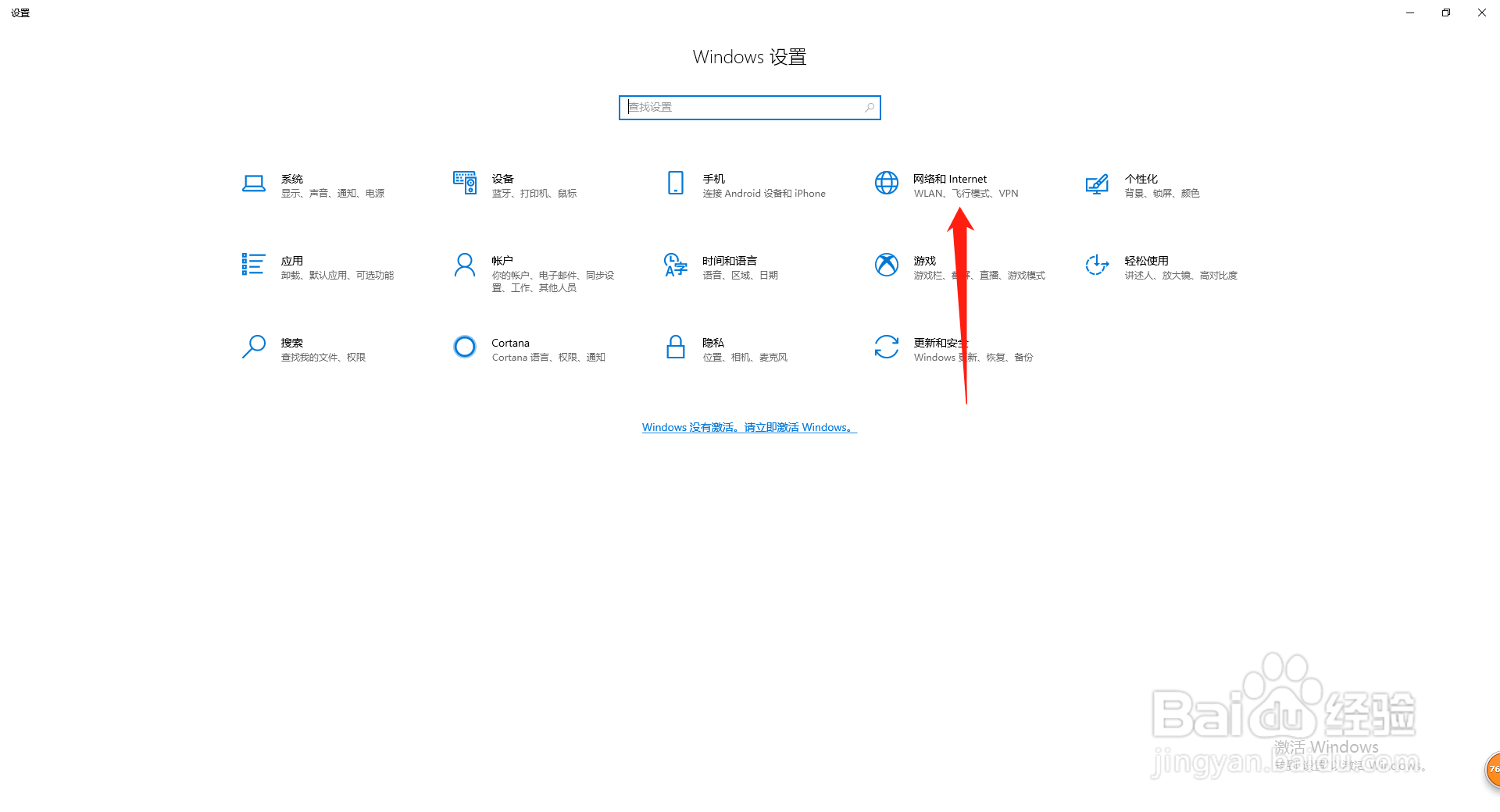The width and height of the screenshot is (1500, 812).
Task: Click the 蓝牙、打印机、鼠标 description
Action: coord(534,194)
